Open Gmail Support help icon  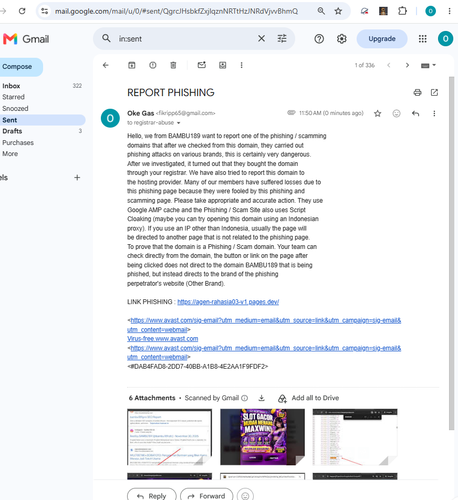coord(319,39)
